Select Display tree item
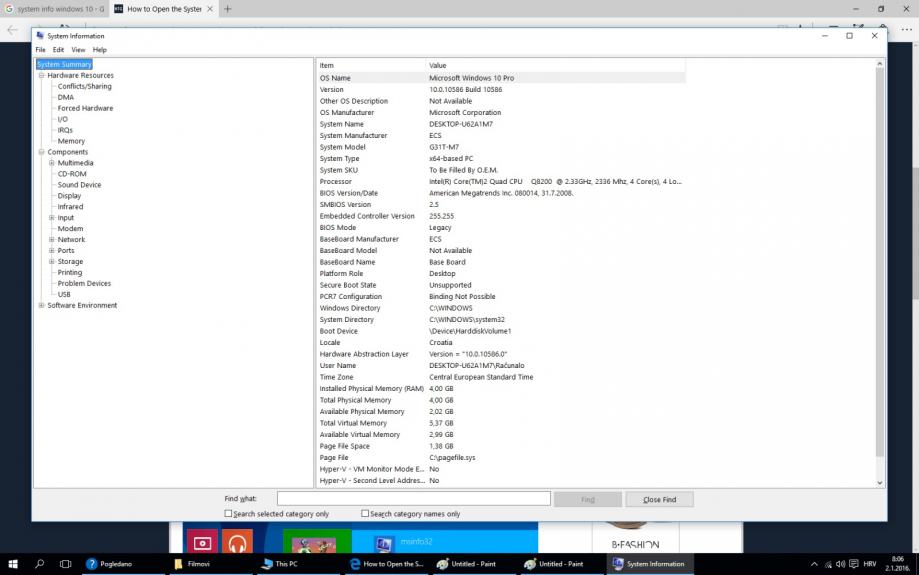 (x=69, y=196)
